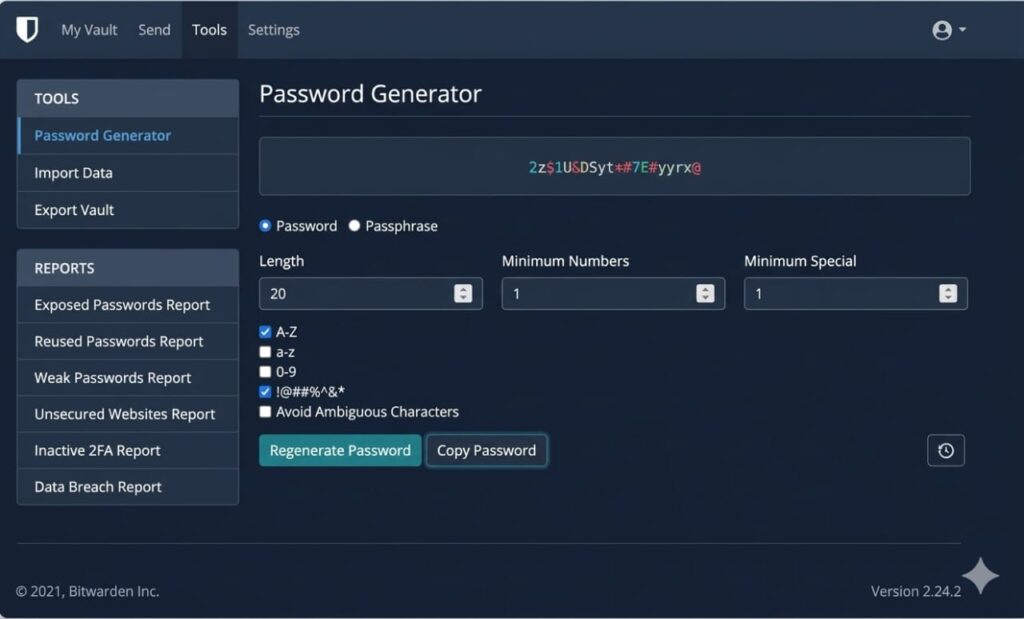Uncheck the A-Z uppercase checkbox
The height and width of the screenshot is (619, 1024).
click(266, 332)
